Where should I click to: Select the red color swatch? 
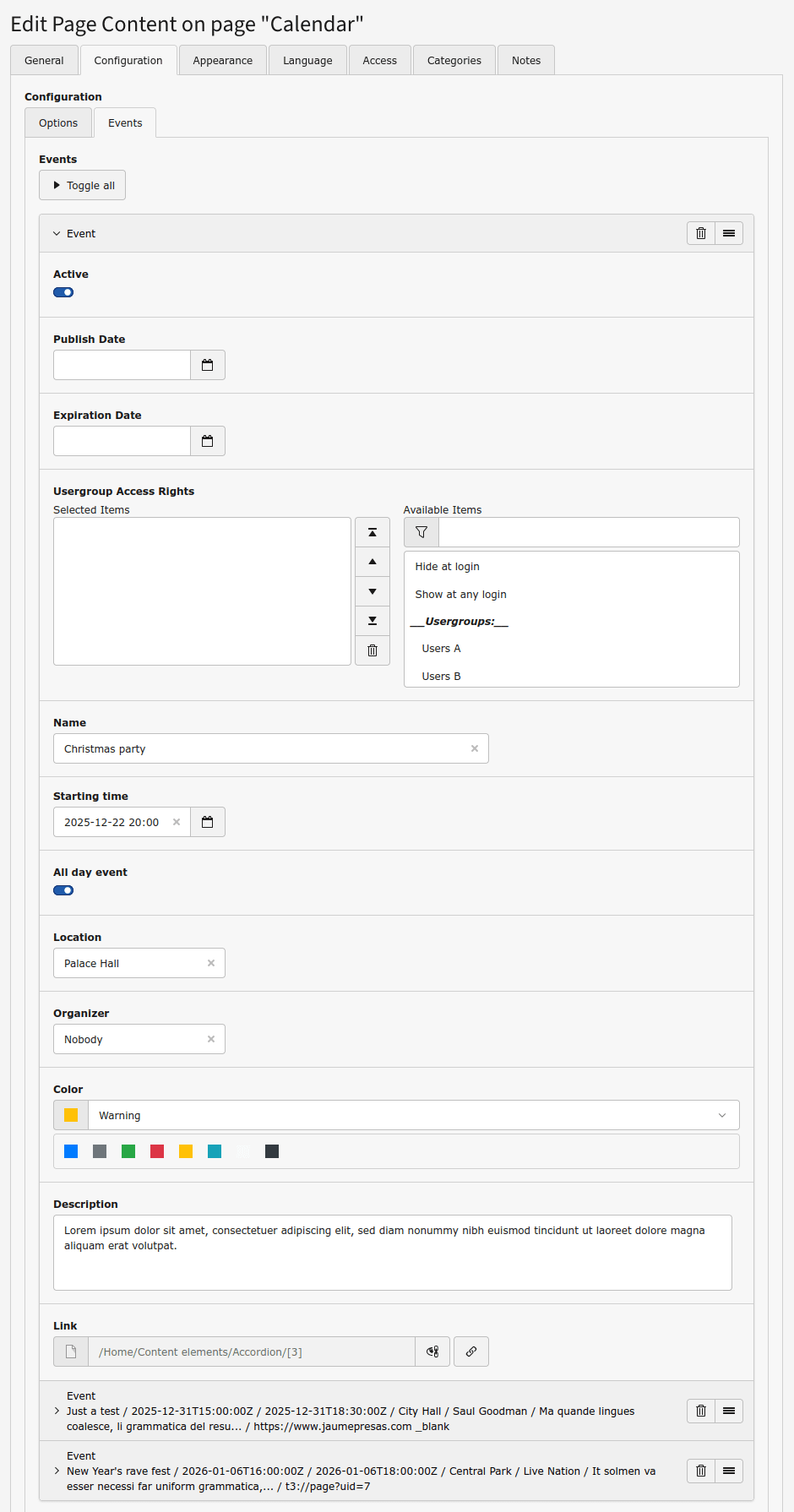click(157, 1151)
